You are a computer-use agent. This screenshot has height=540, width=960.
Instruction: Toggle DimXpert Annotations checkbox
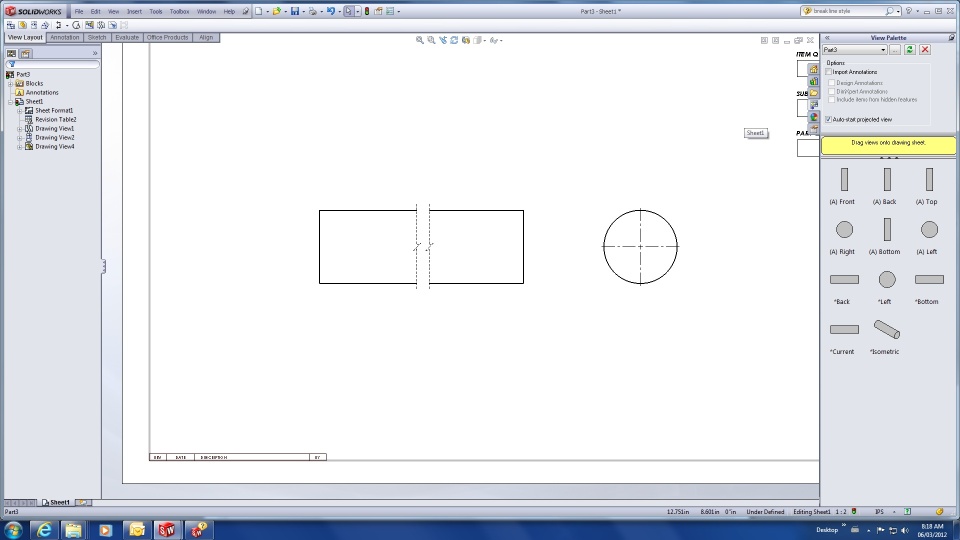point(831,91)
